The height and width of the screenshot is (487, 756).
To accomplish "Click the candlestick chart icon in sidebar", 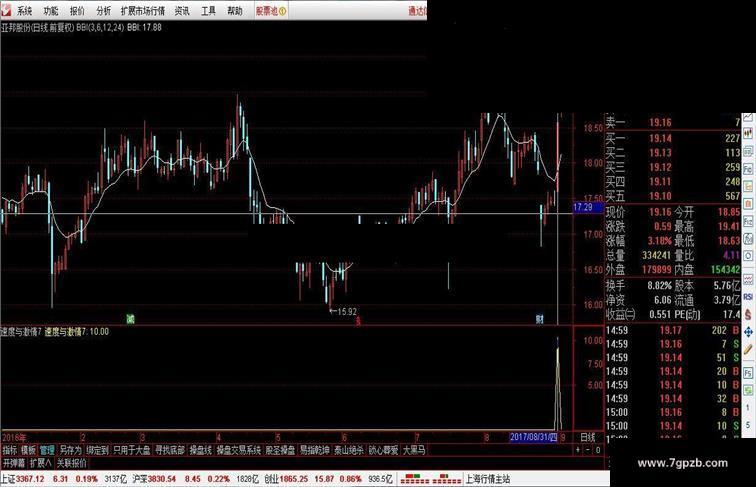I will coord(748,133).
